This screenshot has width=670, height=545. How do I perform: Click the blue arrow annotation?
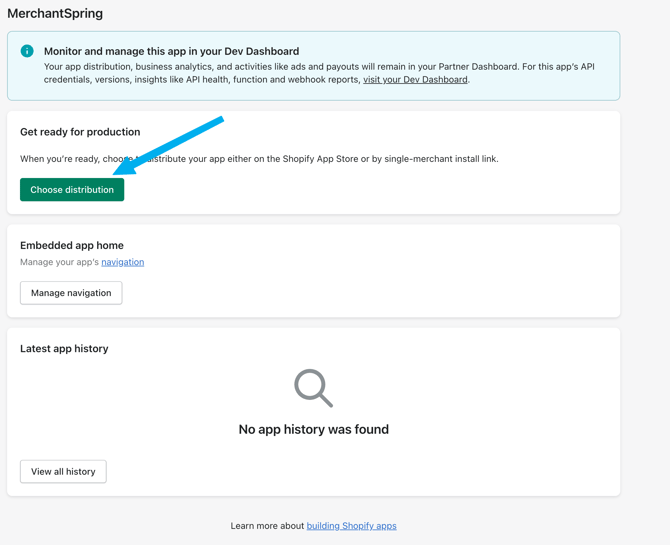[168, 146]
